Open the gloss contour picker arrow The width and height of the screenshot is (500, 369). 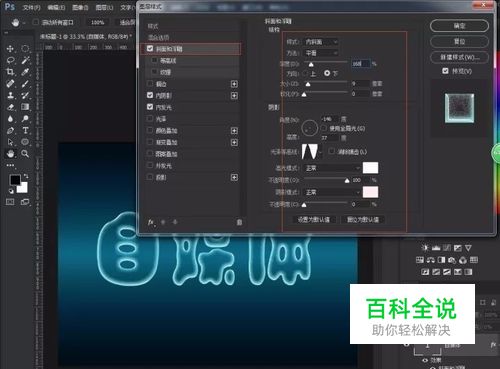point(321,152)
